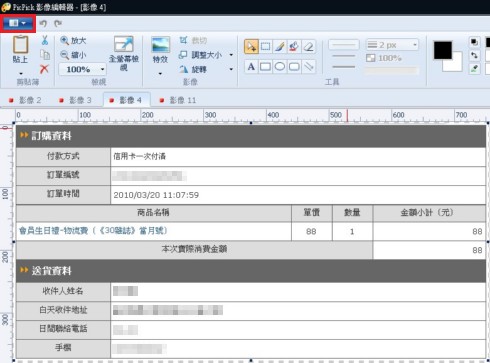490x363 pixels.
Task: Expand the 貼上 paste dropdown arrow
Action: pos(21,73)
